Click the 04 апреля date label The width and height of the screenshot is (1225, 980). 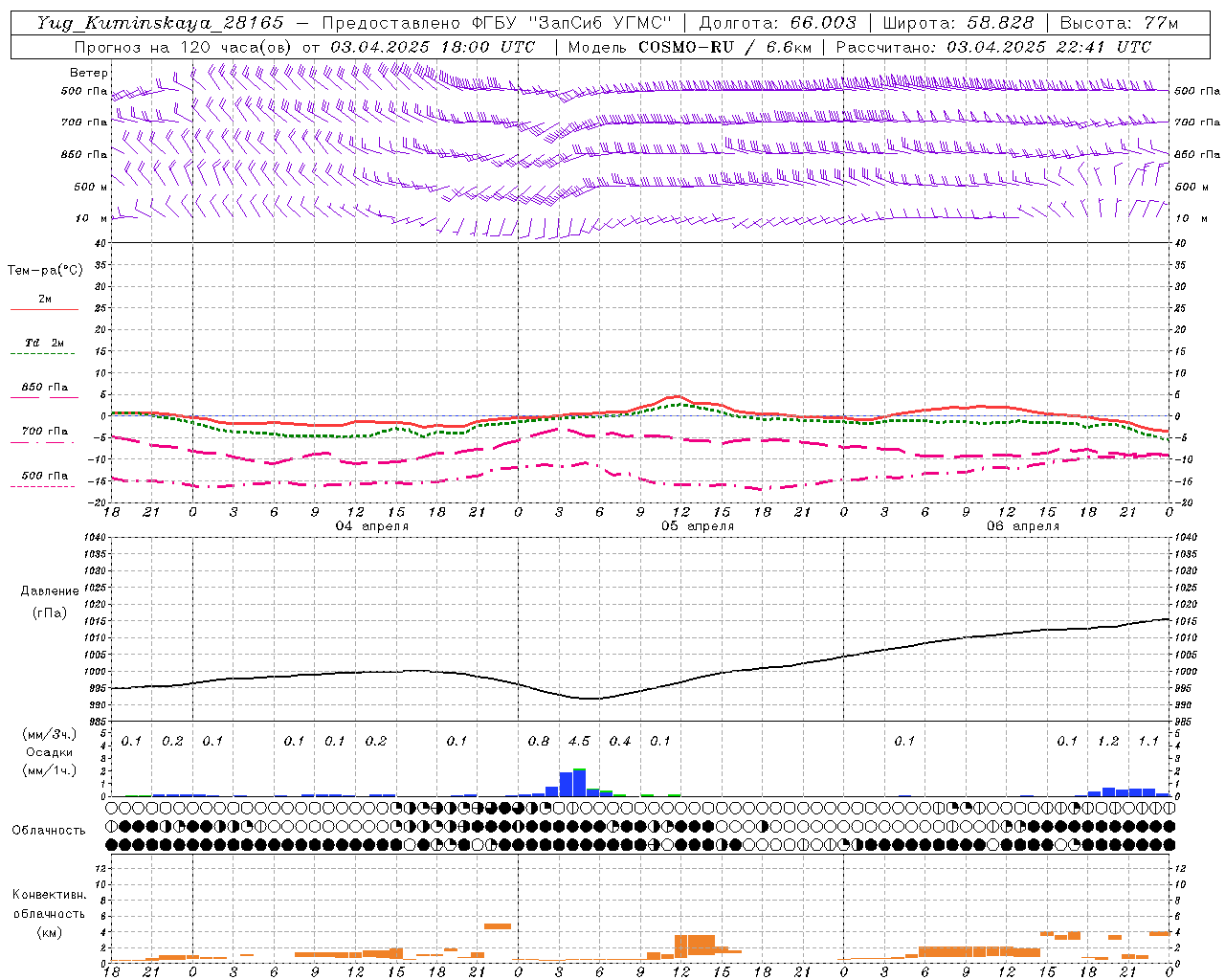tap(371, 526)
